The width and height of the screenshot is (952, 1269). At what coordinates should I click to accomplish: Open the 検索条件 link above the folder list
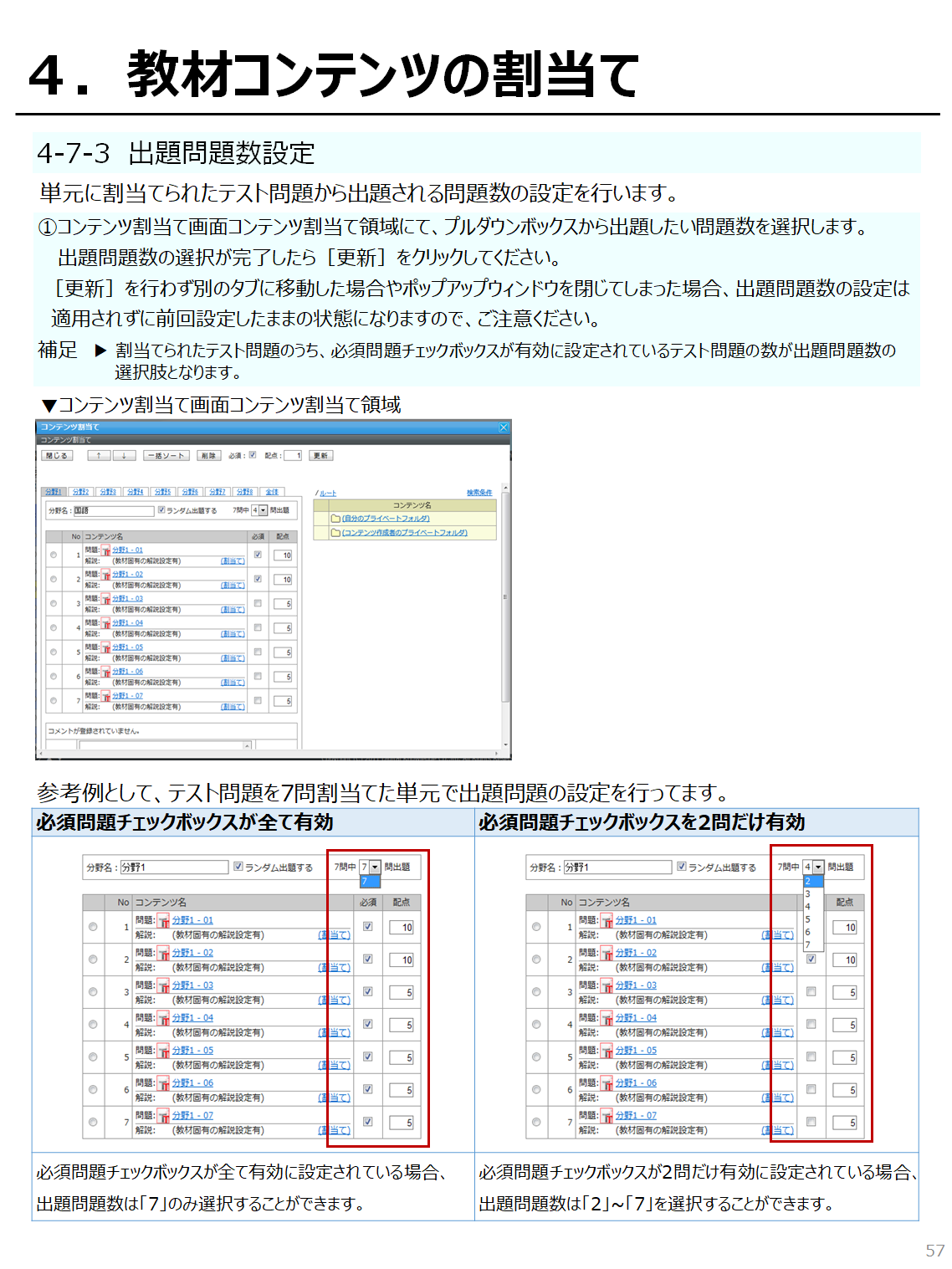coord(479,493)
